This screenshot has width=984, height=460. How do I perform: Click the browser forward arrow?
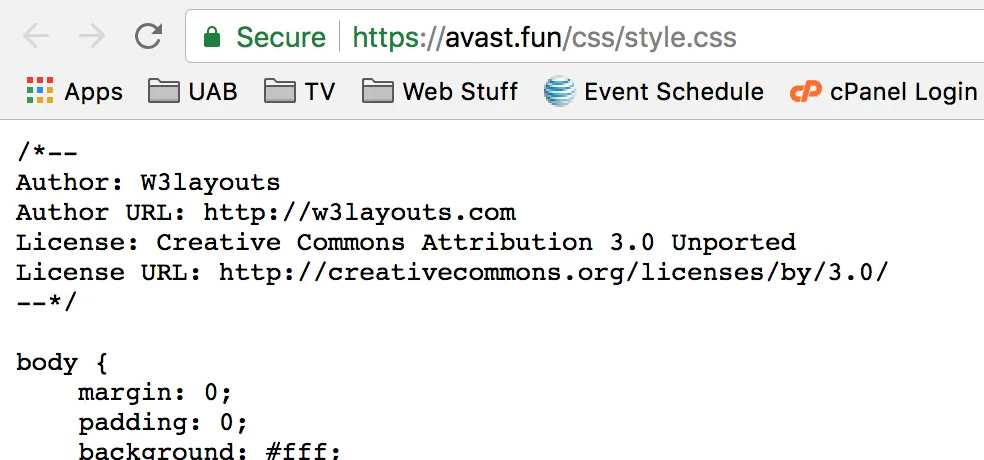tap(92, 36)
